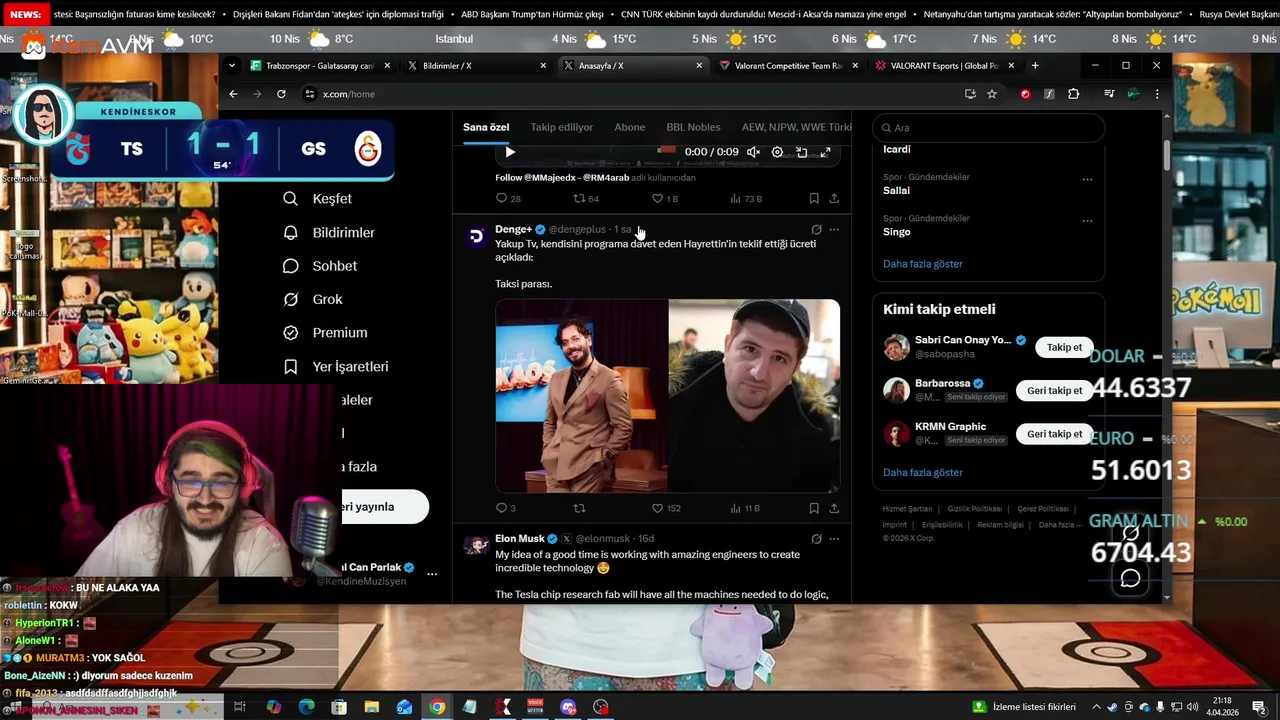Follow Sabri Can Onay with Takip et

click(1064, 347)
